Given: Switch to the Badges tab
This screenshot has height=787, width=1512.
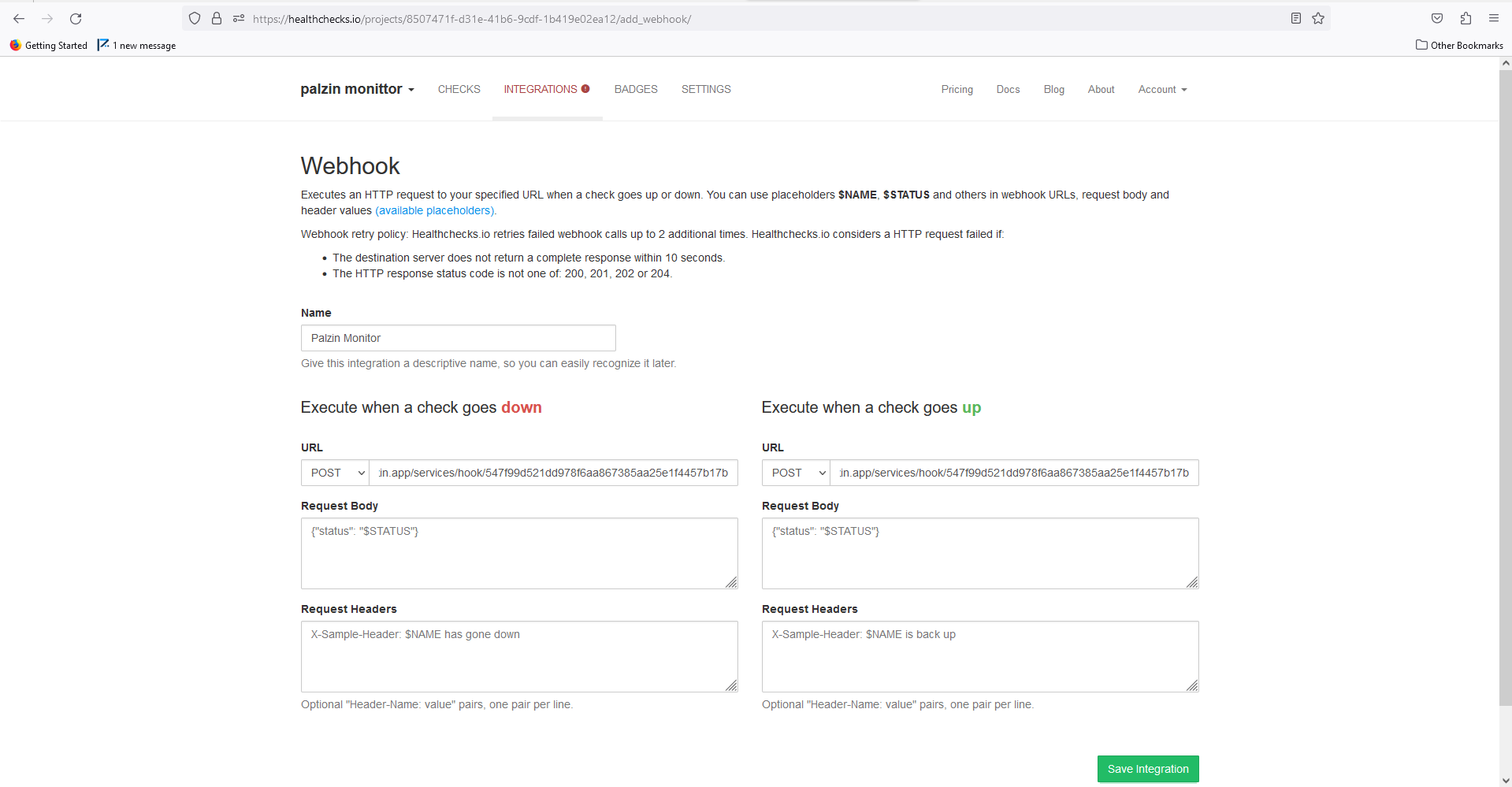Looking at the screenshot, I should click(636, 89).
